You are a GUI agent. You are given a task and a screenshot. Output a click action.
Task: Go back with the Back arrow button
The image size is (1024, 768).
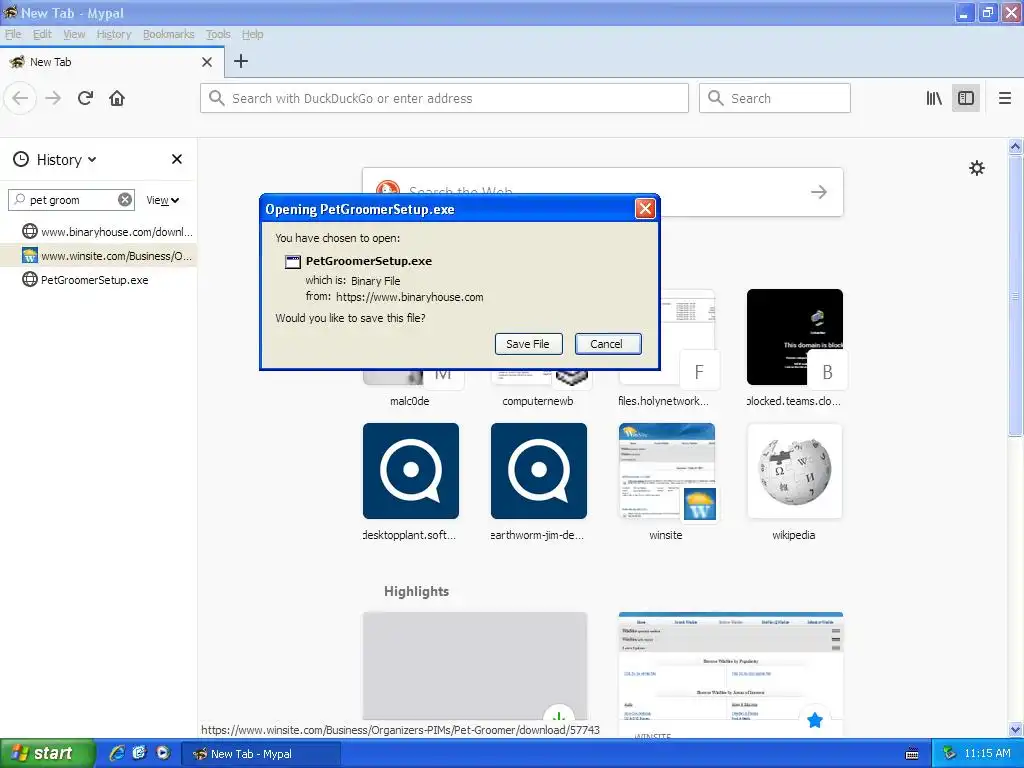pyautogui.click(x=20, y=99)
